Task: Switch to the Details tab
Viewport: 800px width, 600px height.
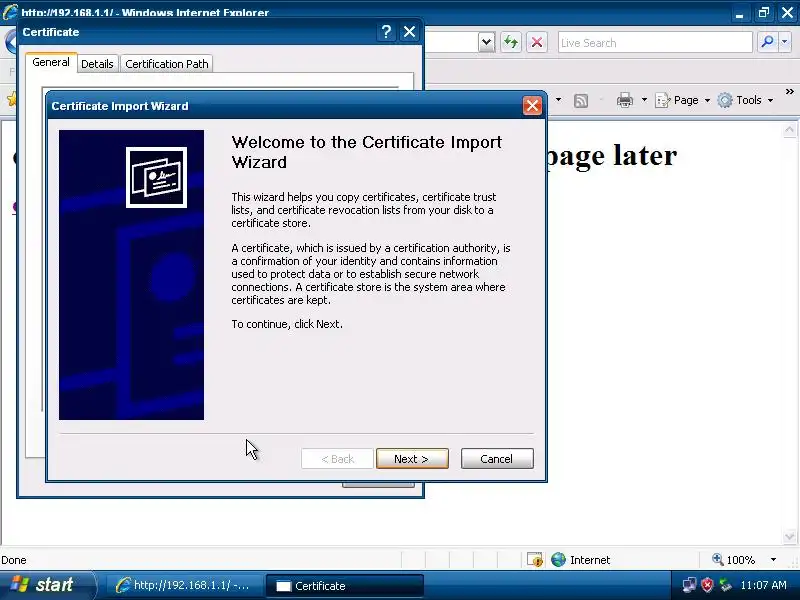Action: [97, 64]
